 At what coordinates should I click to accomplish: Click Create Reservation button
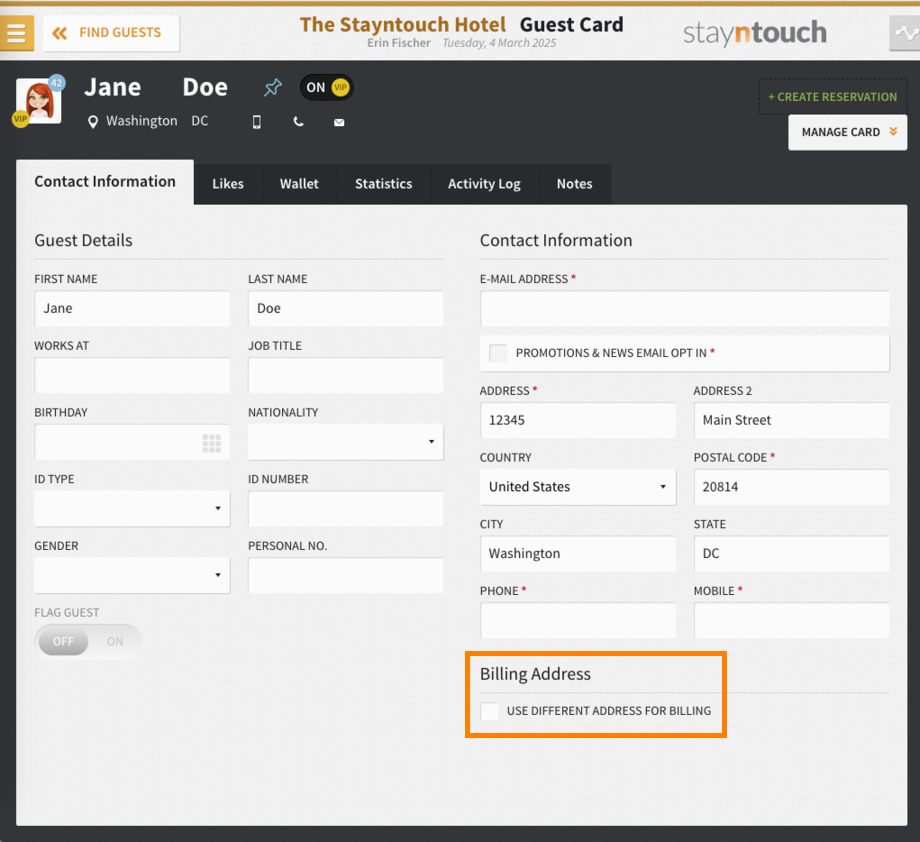833,97
